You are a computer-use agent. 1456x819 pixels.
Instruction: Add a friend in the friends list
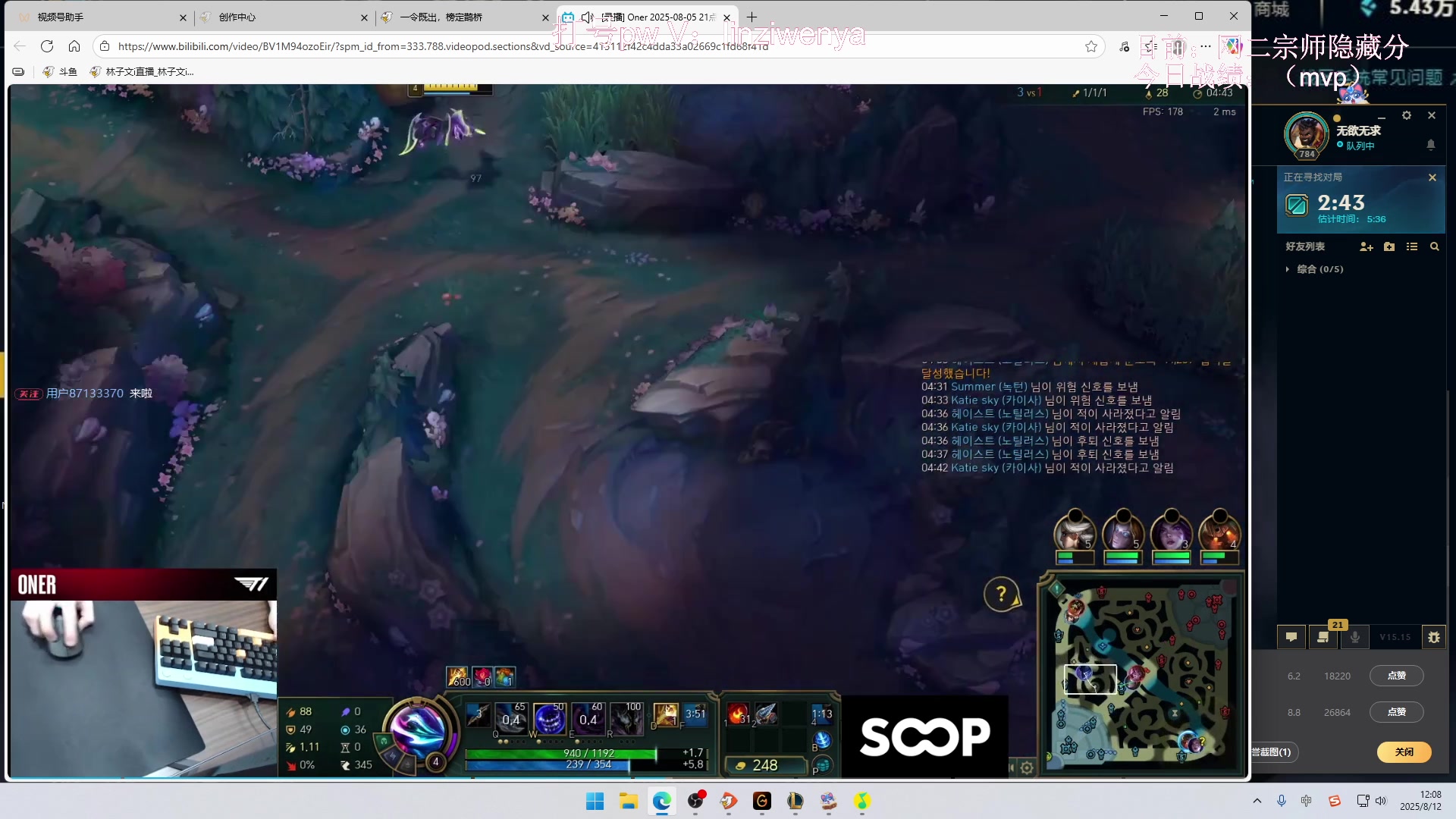(x=1367, y=246)
